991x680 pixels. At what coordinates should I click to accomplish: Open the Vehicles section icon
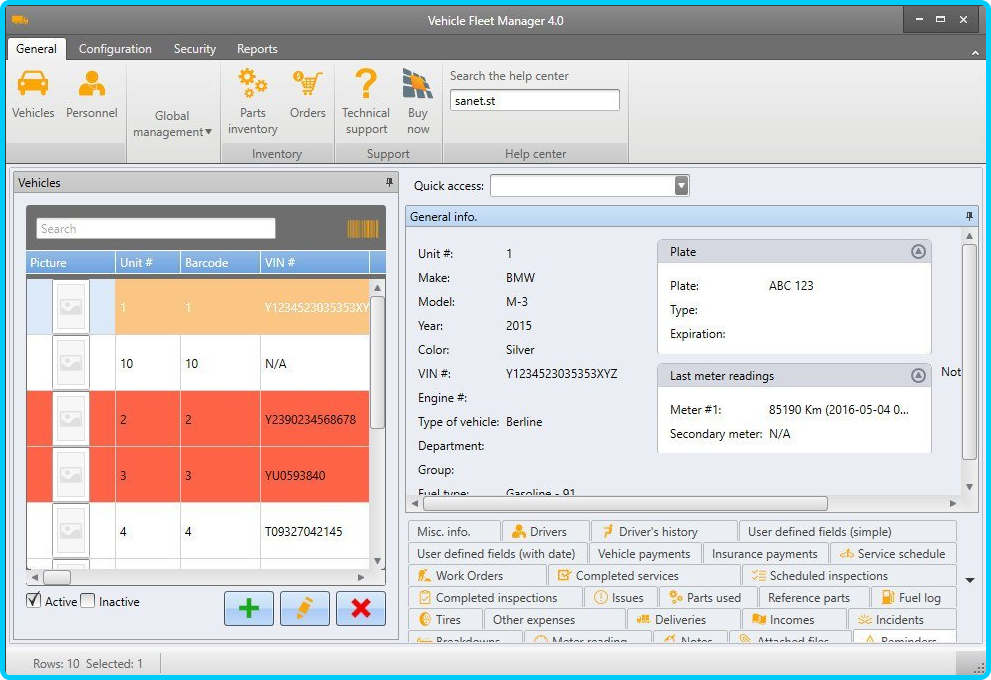pos(33,84)
